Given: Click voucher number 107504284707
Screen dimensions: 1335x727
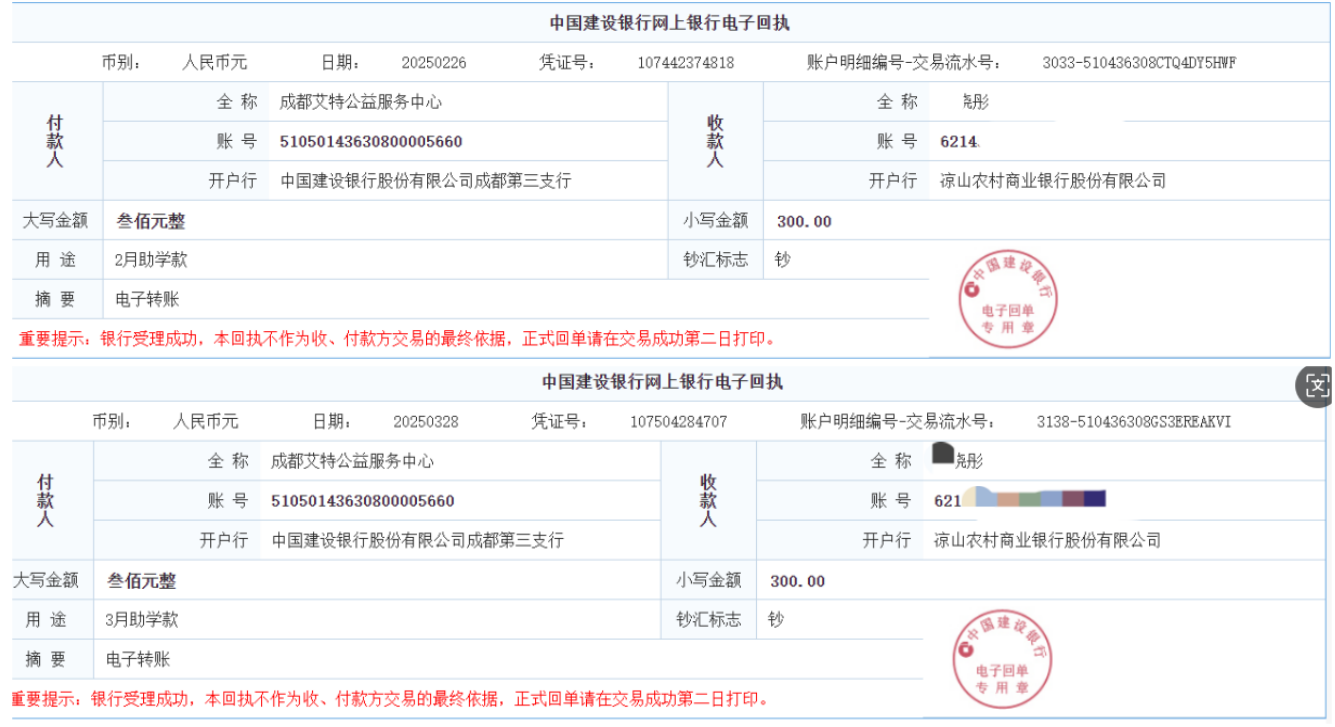Looking at the screenshot, I should [679, 422].
